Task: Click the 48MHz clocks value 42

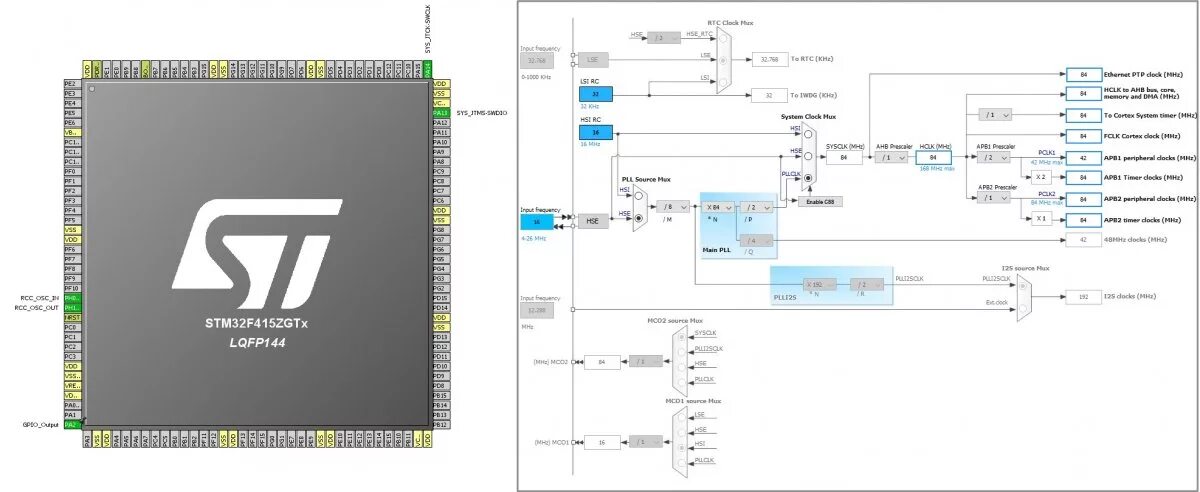Action: pos(1082,240)
